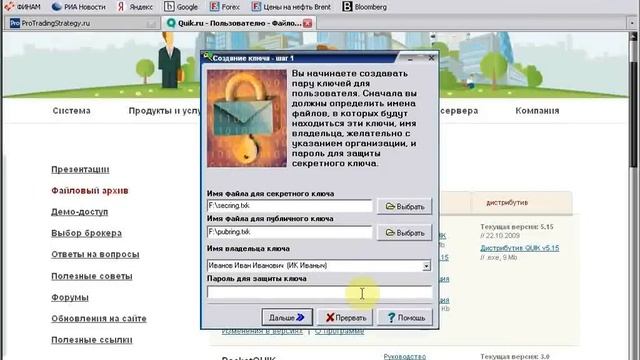The height and width of the screenshot is (360, 640).
Task: Open the Выбор брокера sidebar link
Action: point(87,233)
